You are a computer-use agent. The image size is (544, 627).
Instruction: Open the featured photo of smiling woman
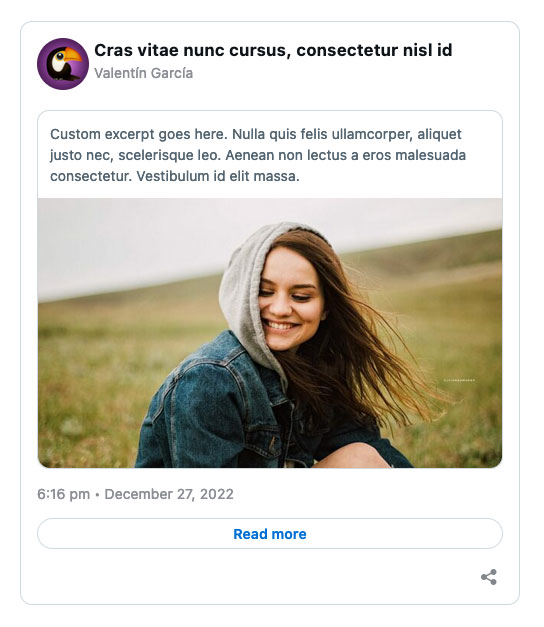click(270, 333)
